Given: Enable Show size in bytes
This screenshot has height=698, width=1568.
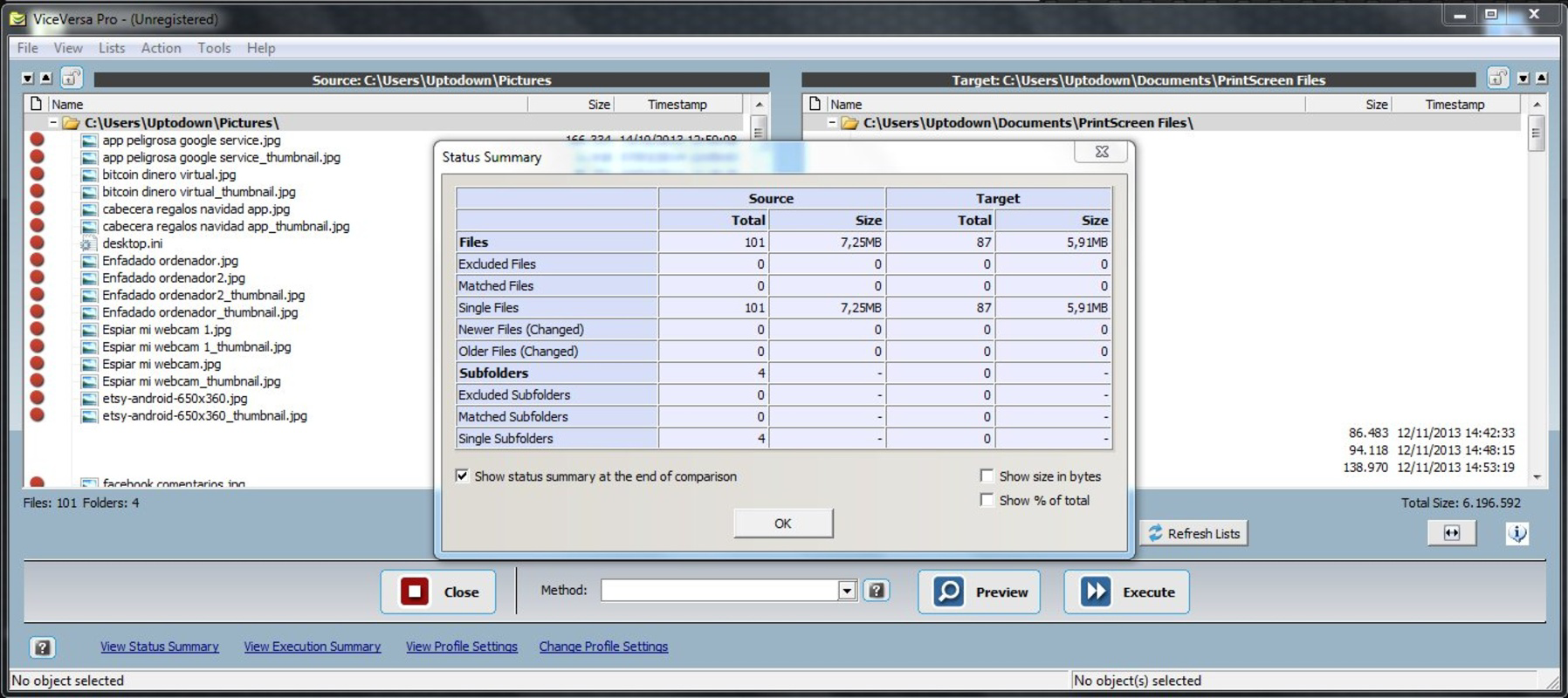Looking at the screenshot, I should pos(987,476).
